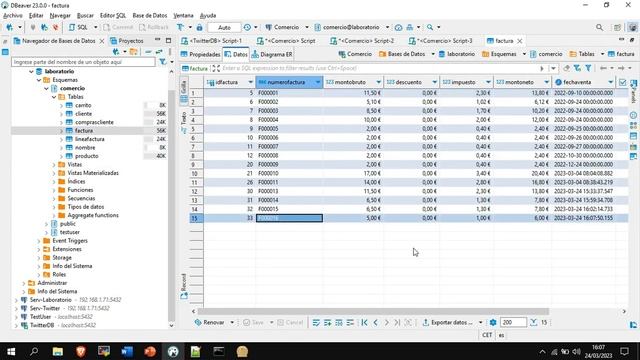Viewport: 640px width, 360px height.
Task: Go to last row navigation icon
Action: (x=397, y=322)
